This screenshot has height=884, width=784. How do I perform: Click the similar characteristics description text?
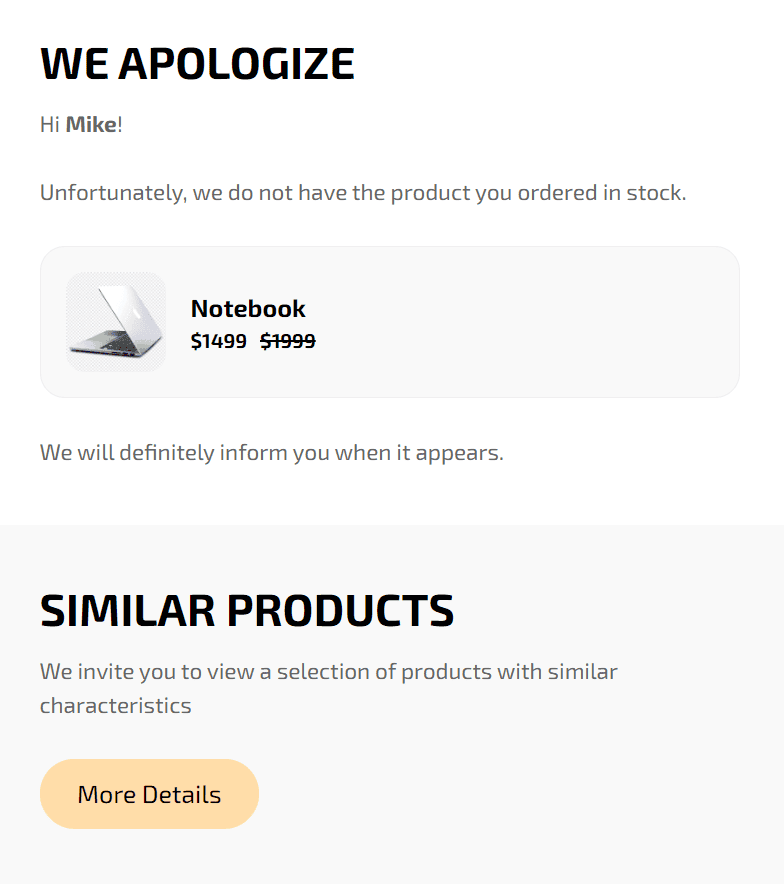pos(328,687)
